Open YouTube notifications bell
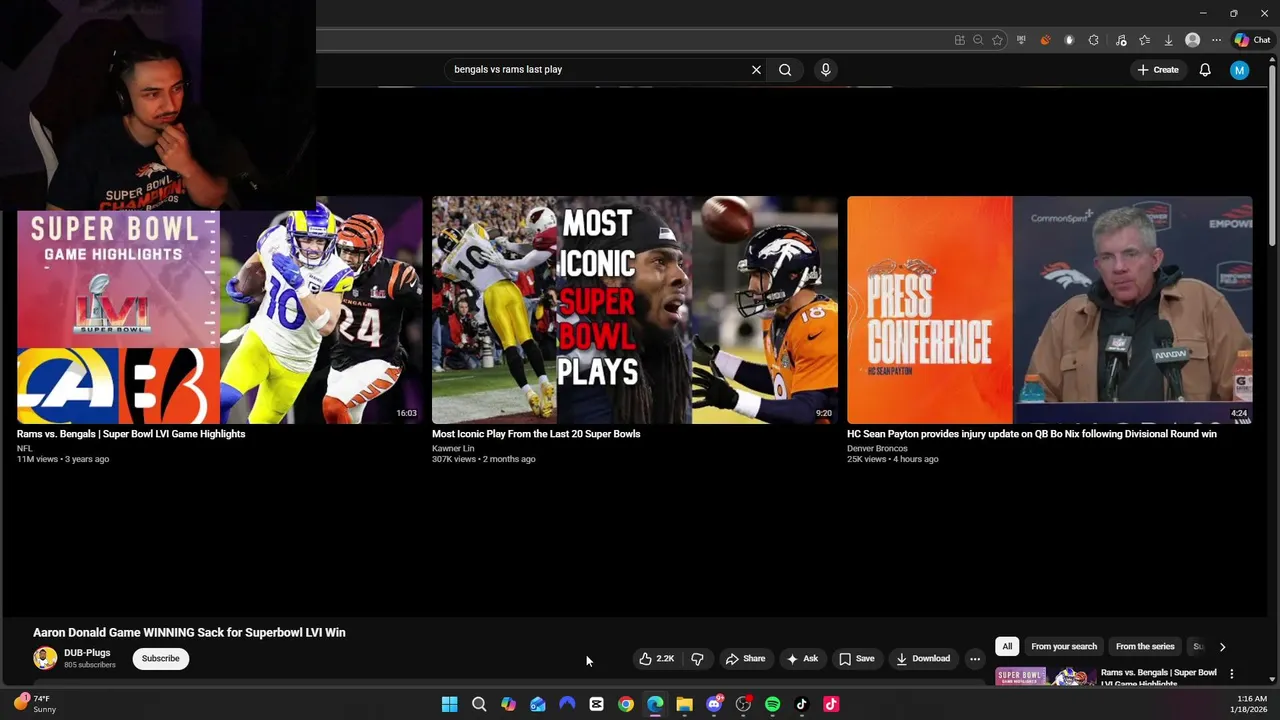 click(1205, 70)
